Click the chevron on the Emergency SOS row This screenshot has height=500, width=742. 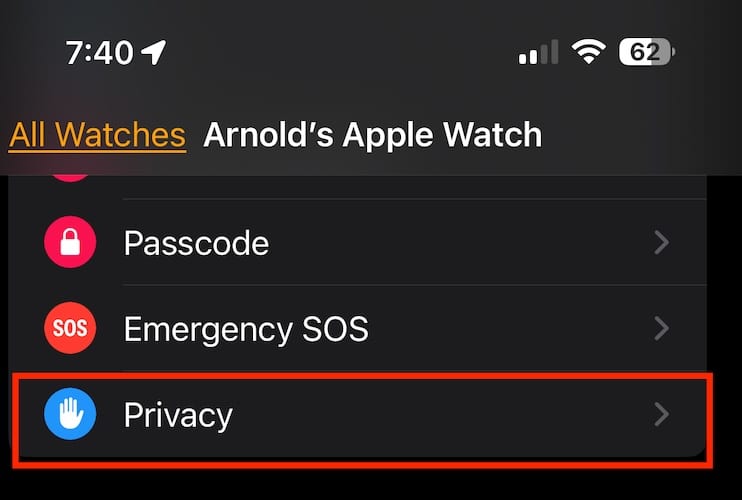(661, 328)
